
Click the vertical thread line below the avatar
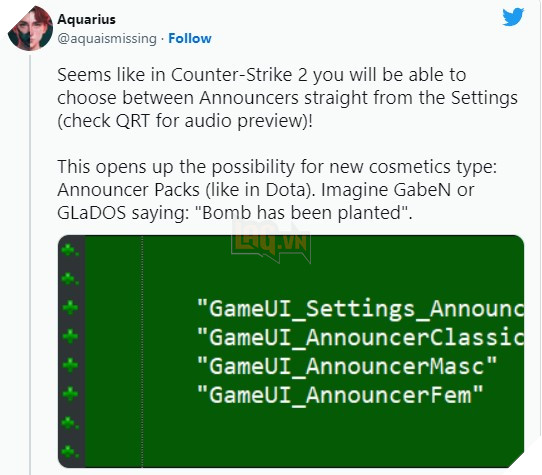tap(30, 264)
